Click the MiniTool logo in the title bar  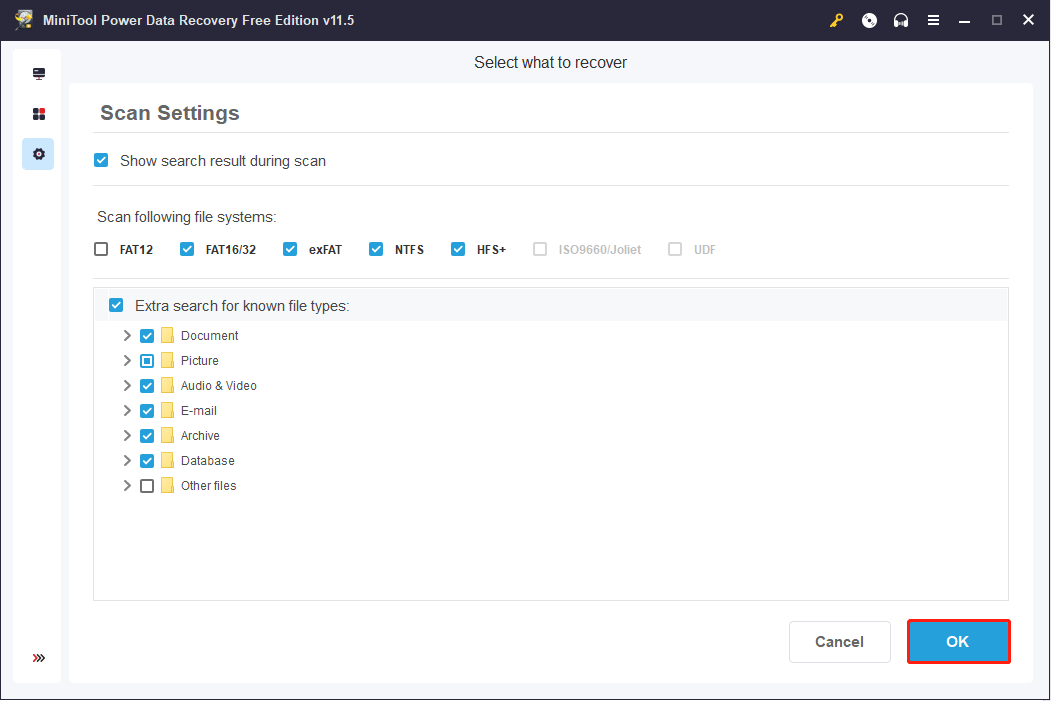point(22,19)
